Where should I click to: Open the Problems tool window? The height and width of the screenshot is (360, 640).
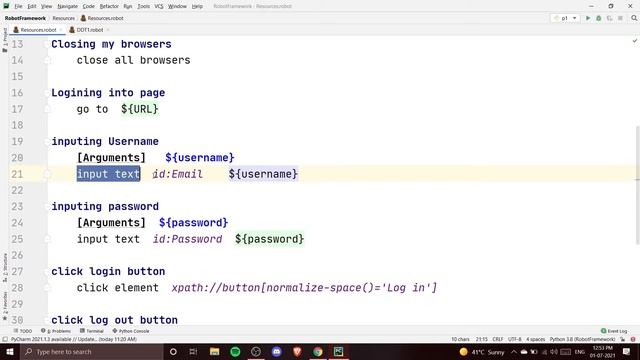(x=56, y=331)
